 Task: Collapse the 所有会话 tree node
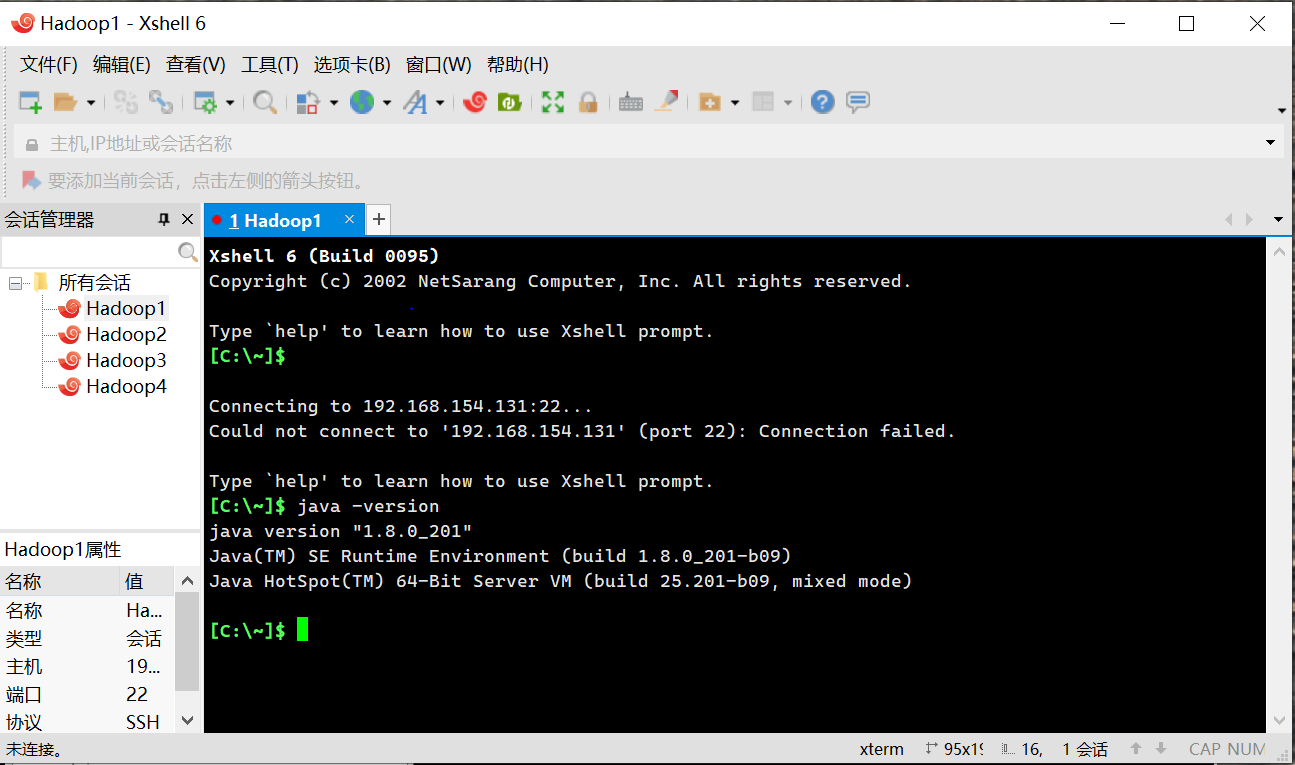click(x=15, y=283)
